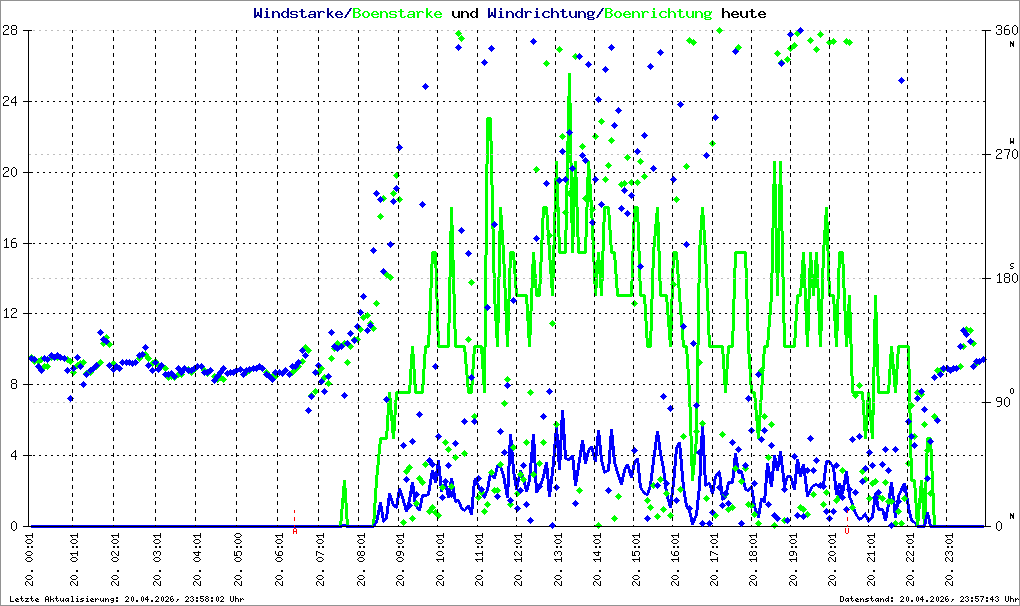
Task: Click the 28 label on the left axis
Action: pyautogui.click(x=9, y=30)
